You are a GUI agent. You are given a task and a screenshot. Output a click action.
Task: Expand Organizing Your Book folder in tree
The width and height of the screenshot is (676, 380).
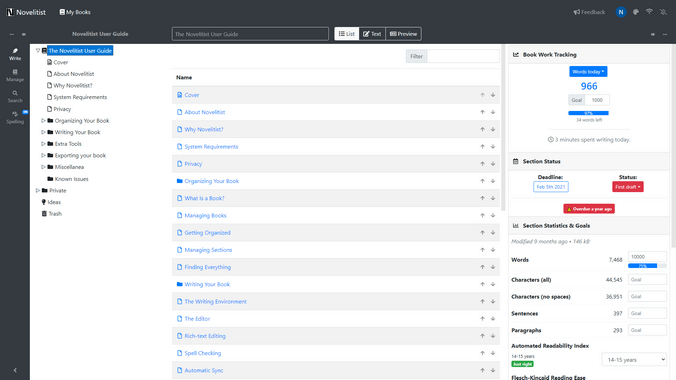click(x=43, y=121)
